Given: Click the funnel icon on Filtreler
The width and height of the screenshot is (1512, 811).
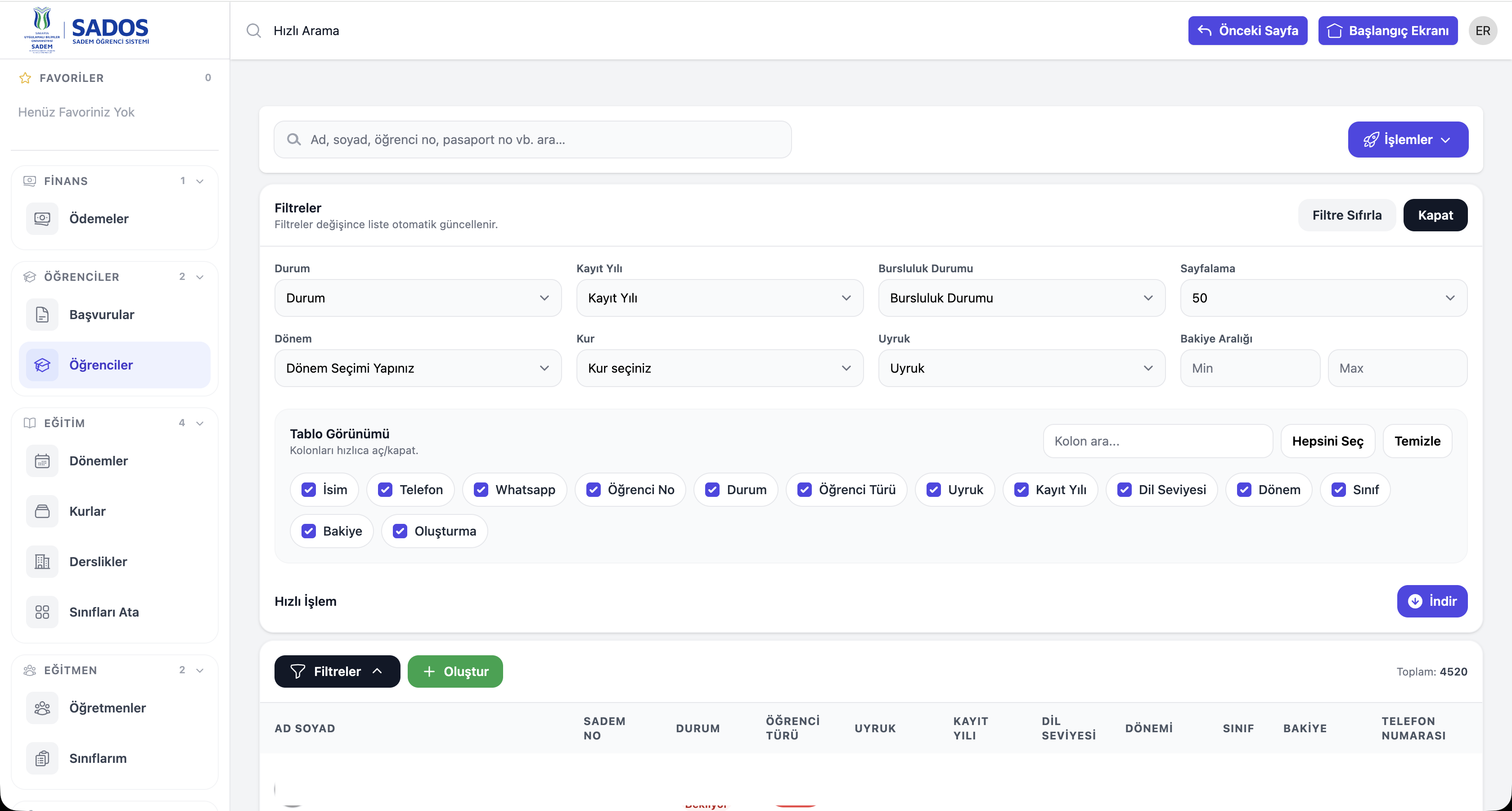Looking at the screenshot, I should 297,671.
